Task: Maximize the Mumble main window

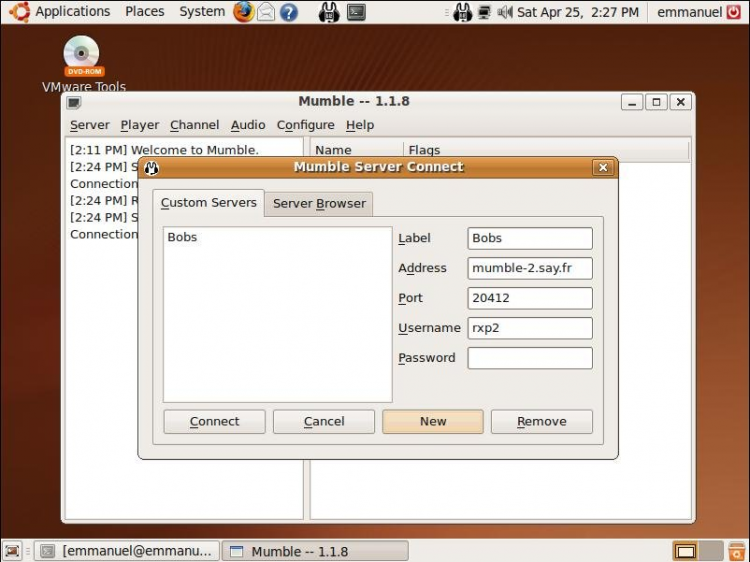Action: point(656,102)
